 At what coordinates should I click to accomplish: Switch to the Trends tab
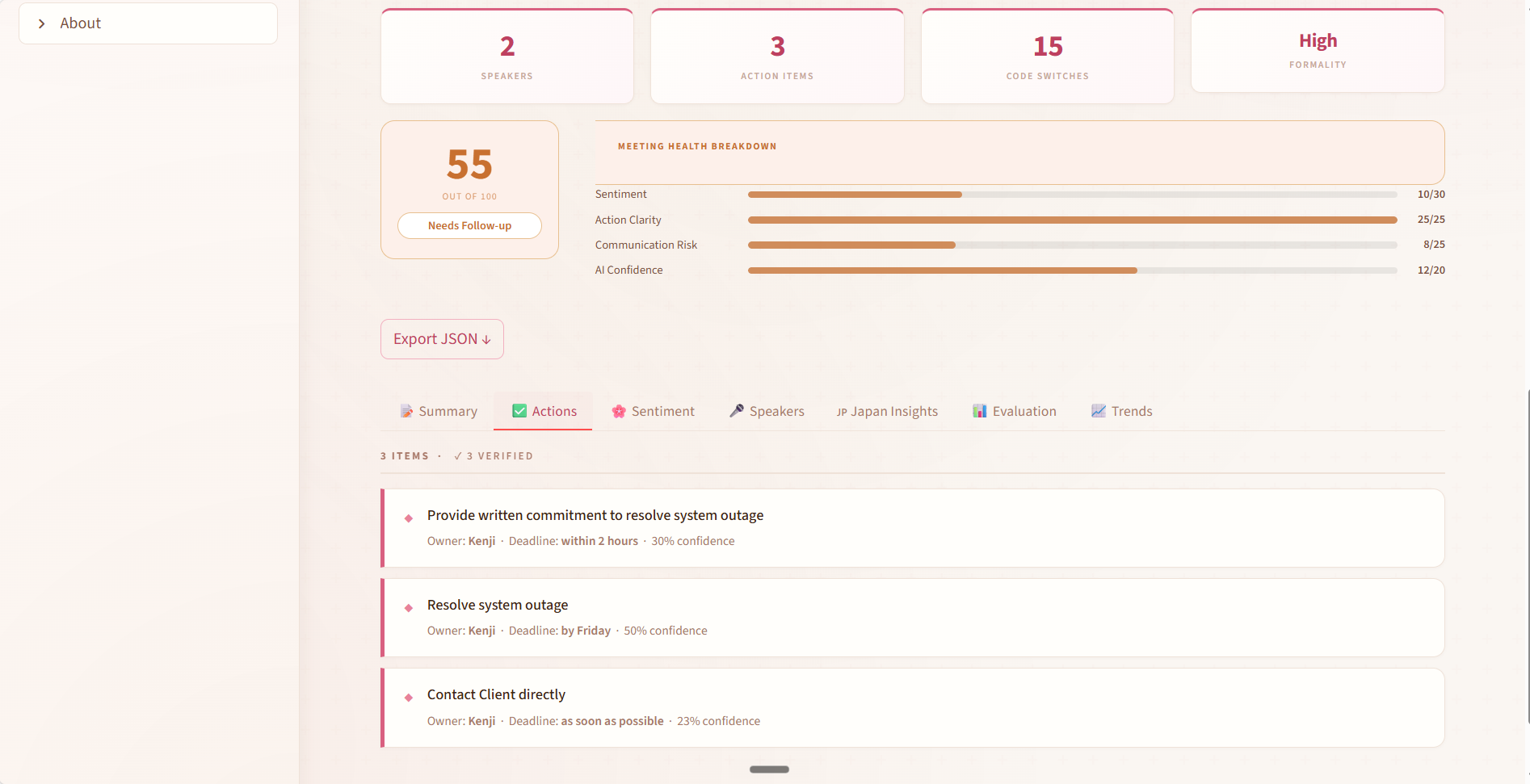click(1122, 411)
